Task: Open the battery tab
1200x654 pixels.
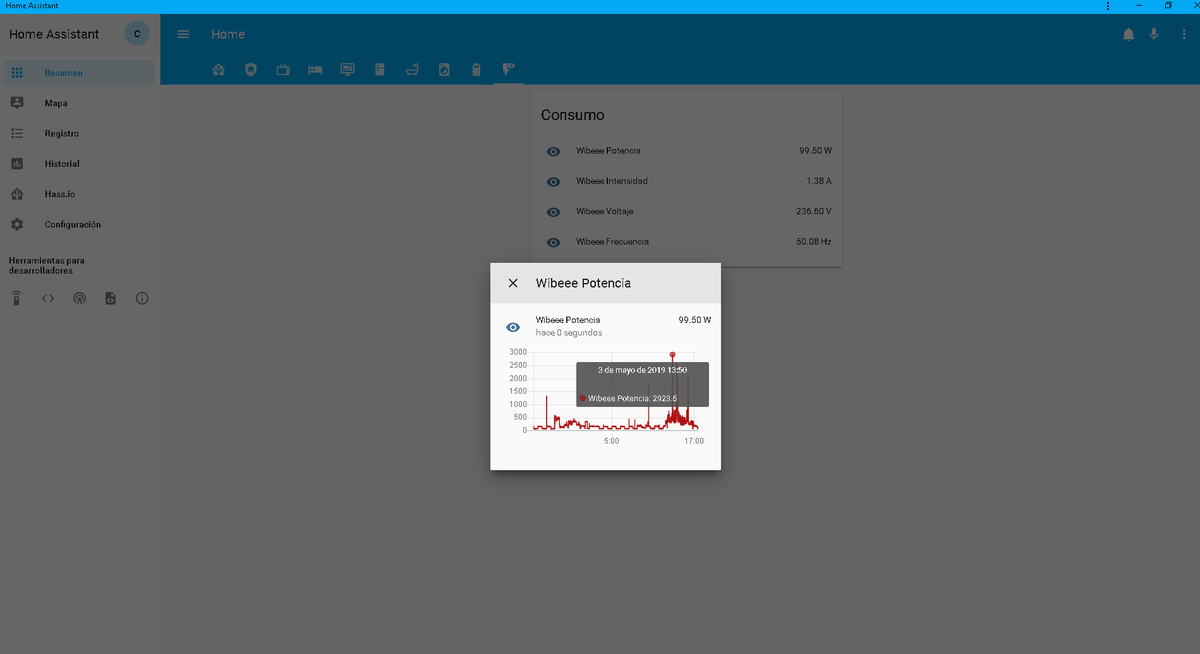Action: (476, 69)
